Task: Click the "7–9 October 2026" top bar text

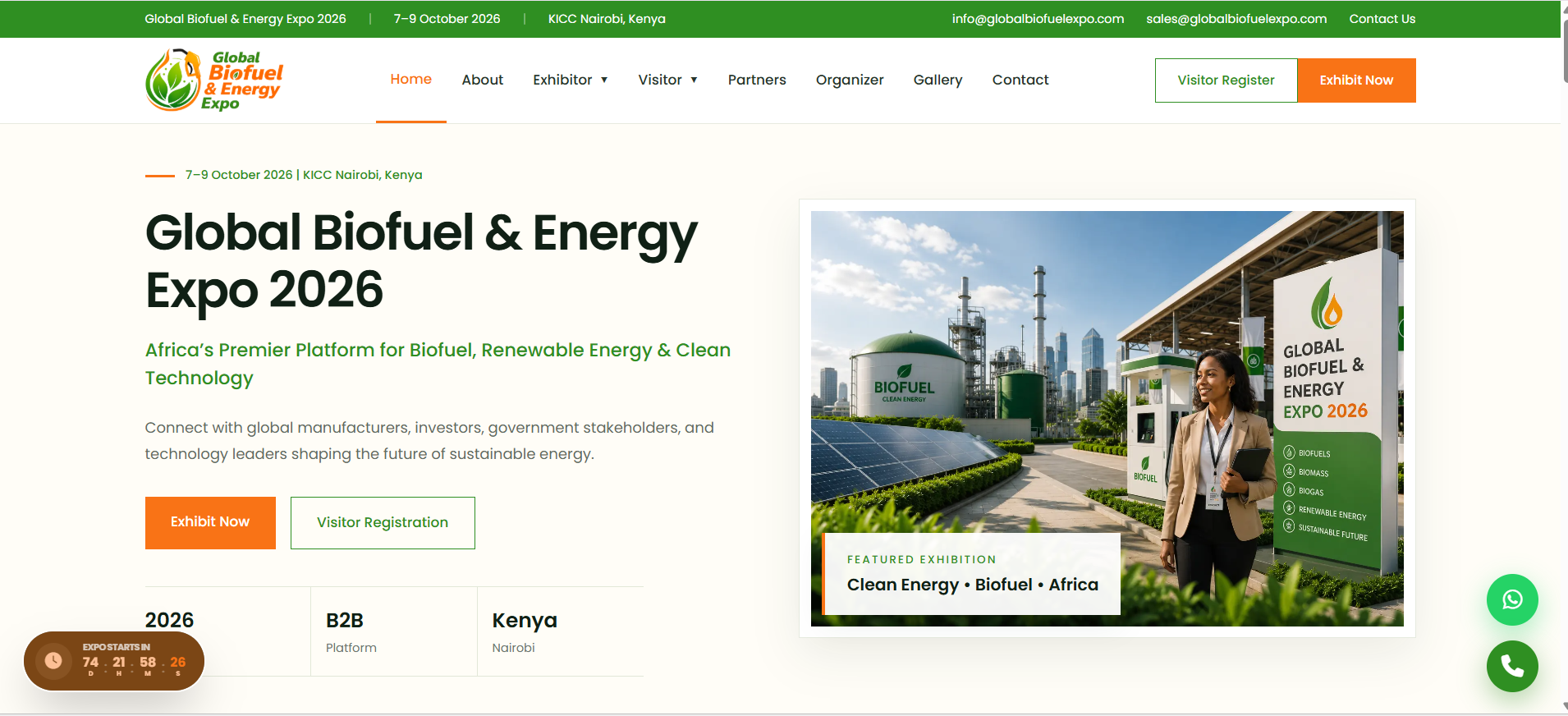Action: pyautogui.click(x=447, y=19)
